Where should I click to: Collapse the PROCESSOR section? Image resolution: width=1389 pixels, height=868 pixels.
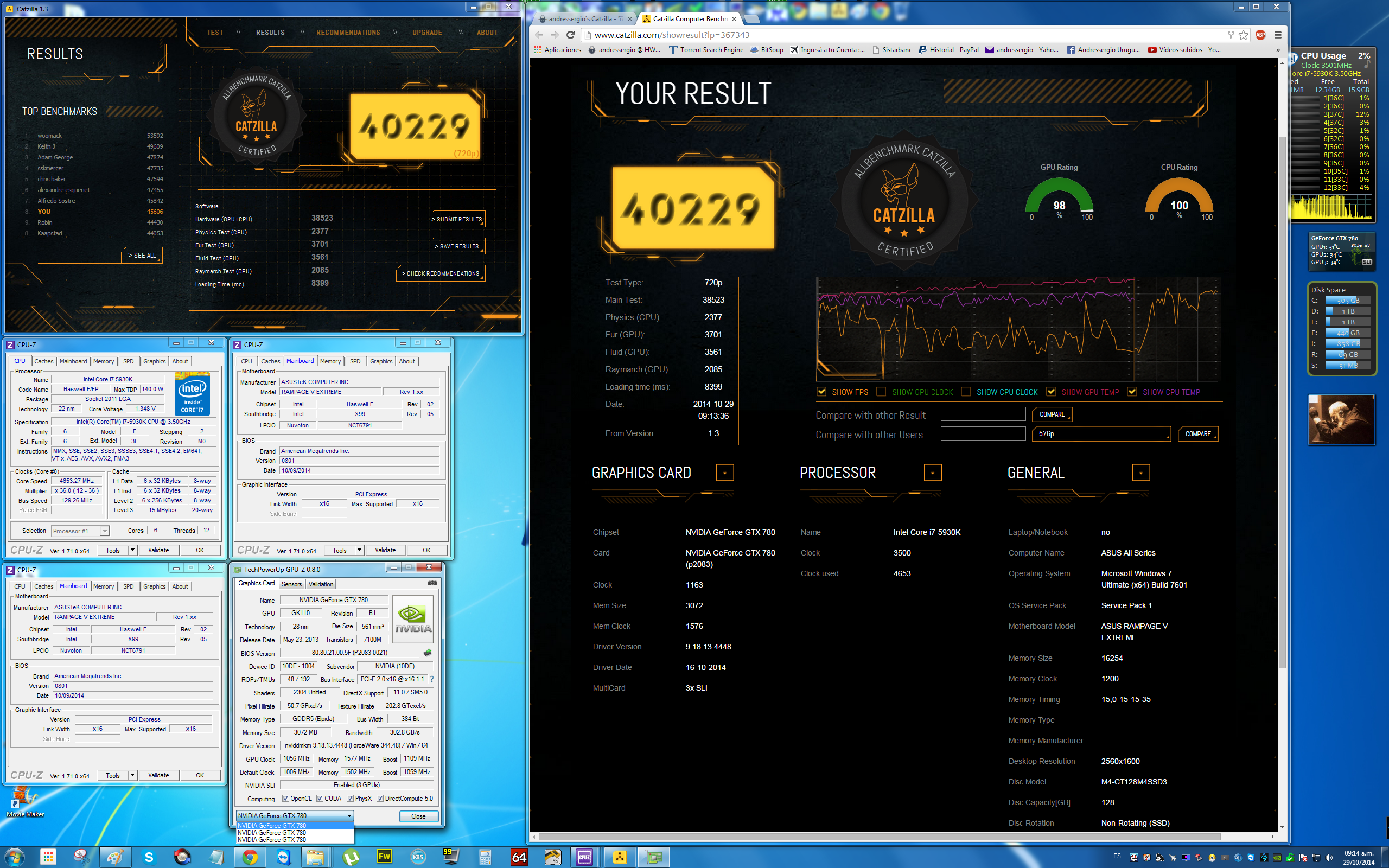pyautogui.click(x=933, y=473)
